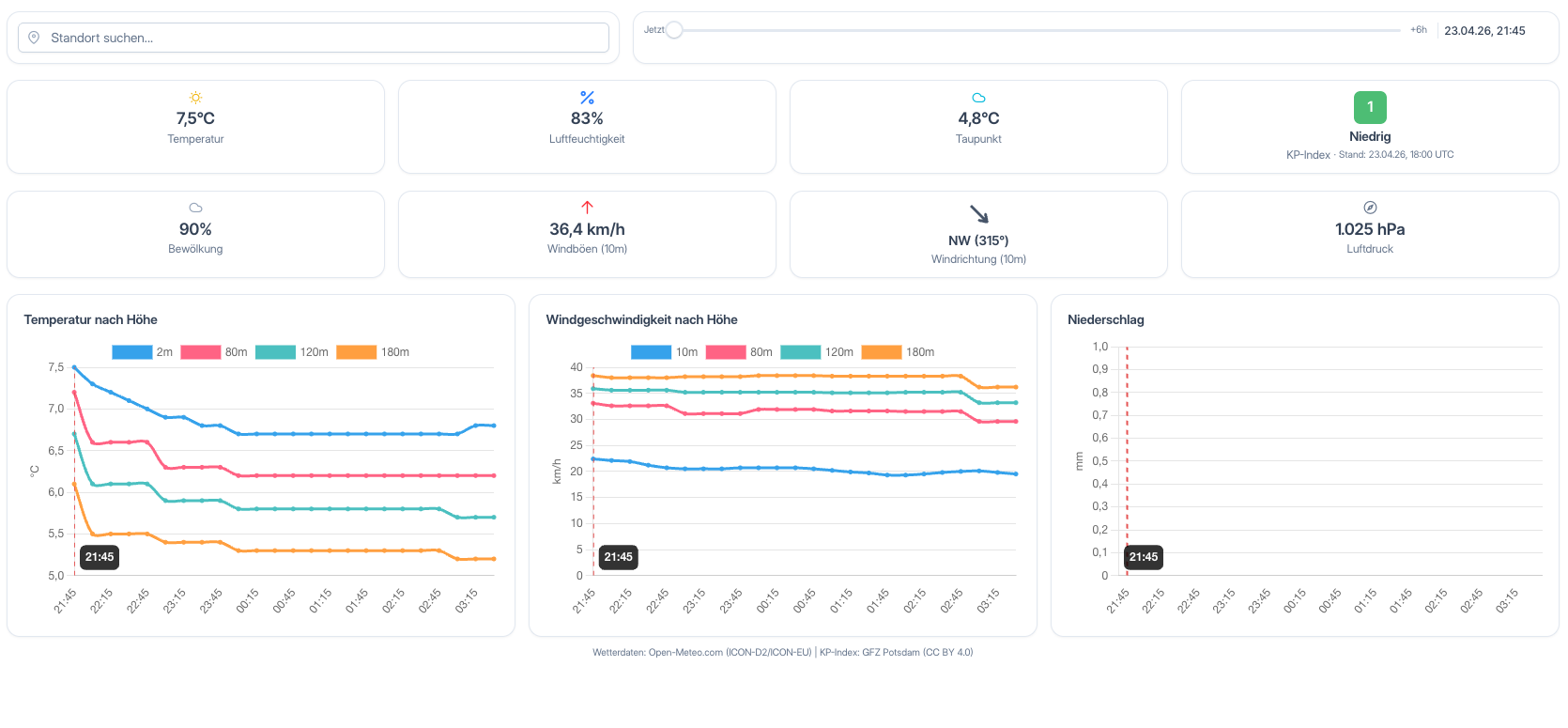Screen dimensions: 1568x728
Task: Click the time slider handle at Jetzt
Action: tap(674, 30)
